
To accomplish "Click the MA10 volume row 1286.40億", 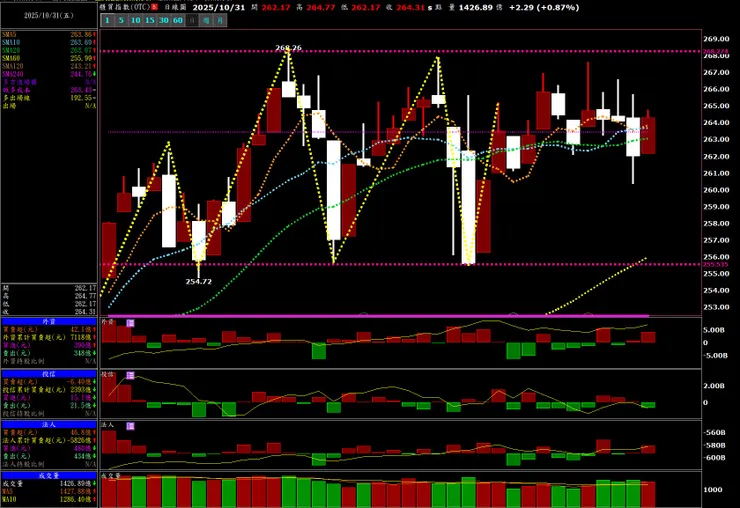I will 49,499.
